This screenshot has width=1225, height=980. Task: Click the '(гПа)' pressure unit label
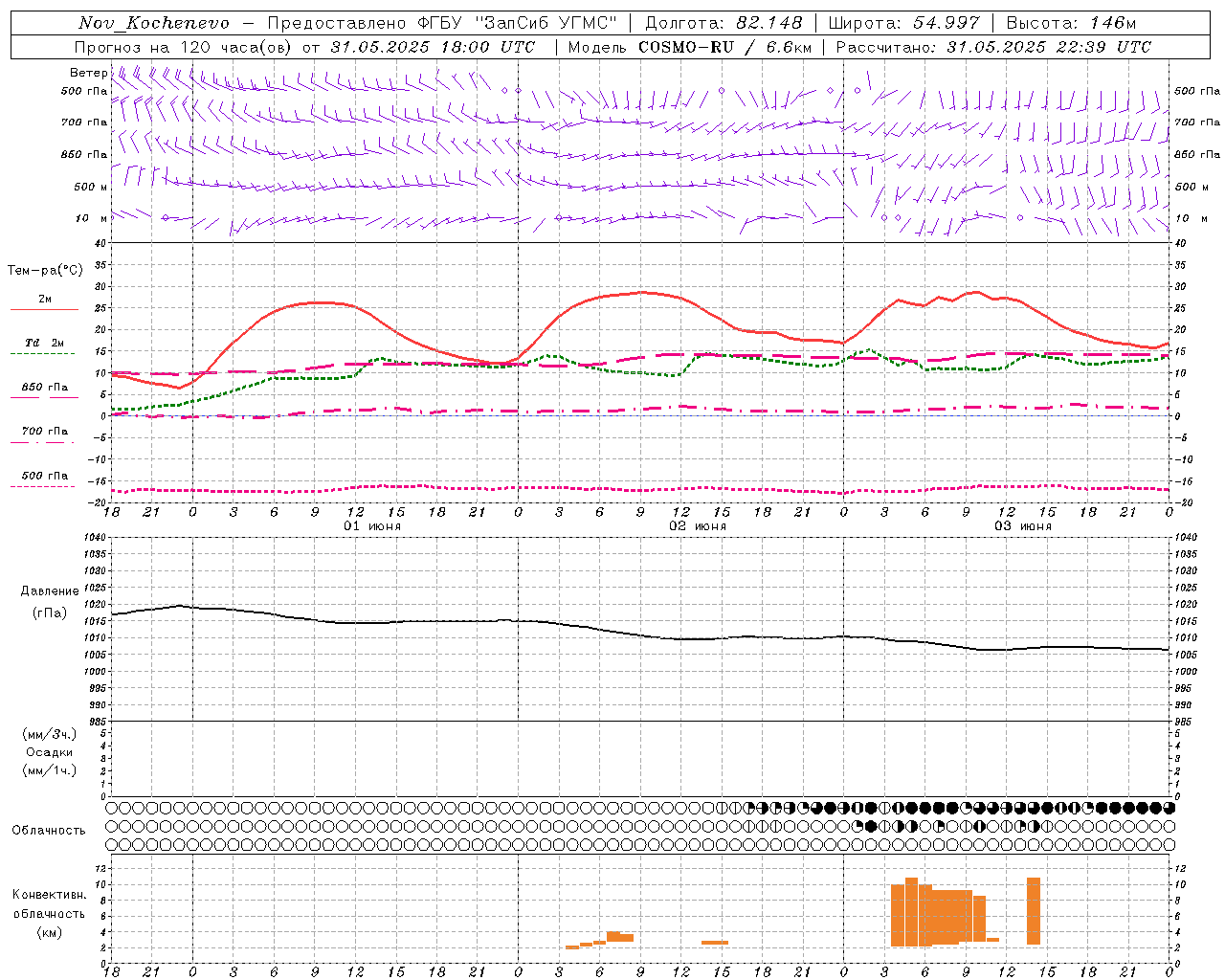pyautogui.click(x=50, y=612)
